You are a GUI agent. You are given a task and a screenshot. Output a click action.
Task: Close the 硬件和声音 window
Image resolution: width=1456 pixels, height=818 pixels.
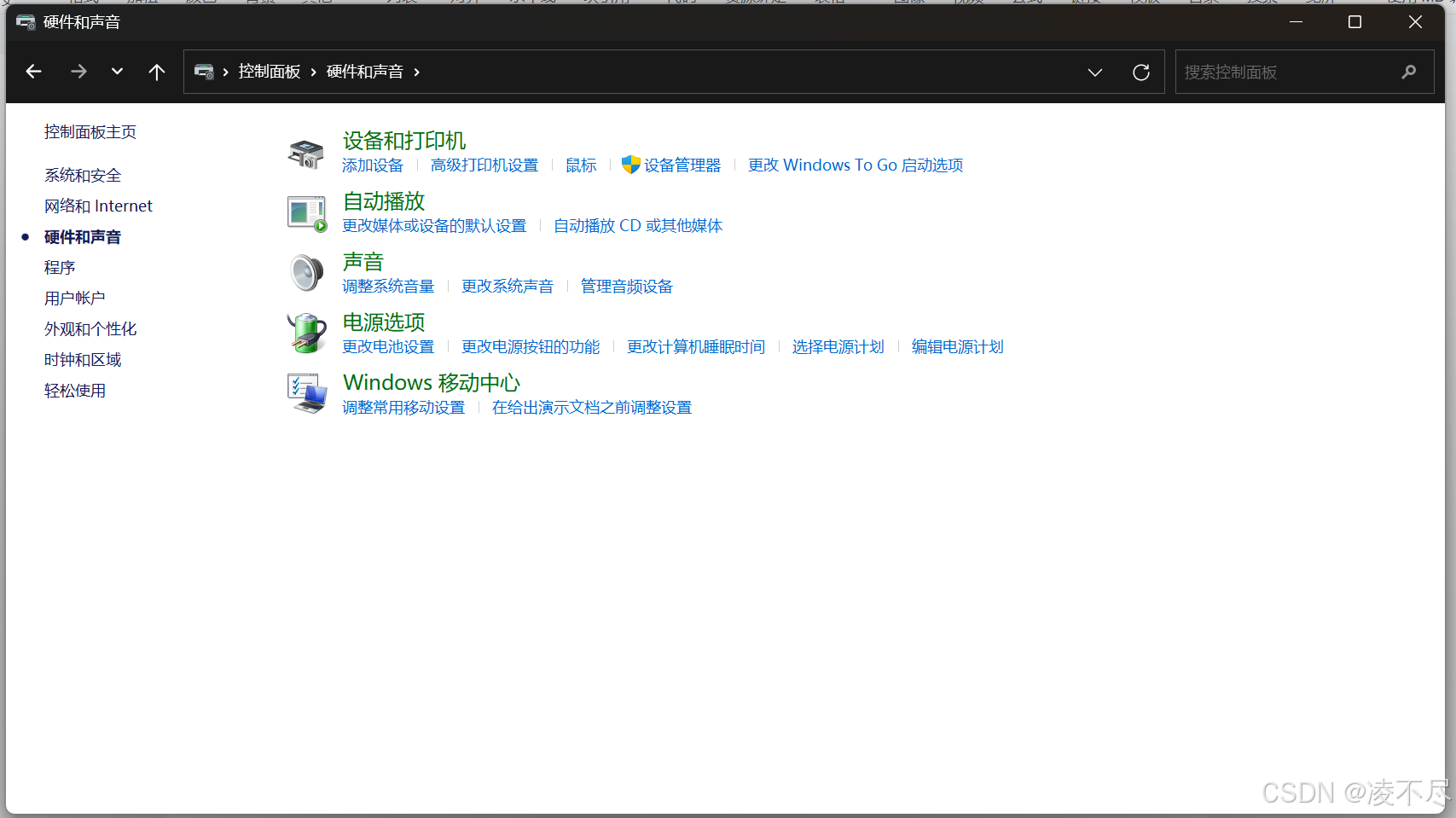click(1415, 22)
